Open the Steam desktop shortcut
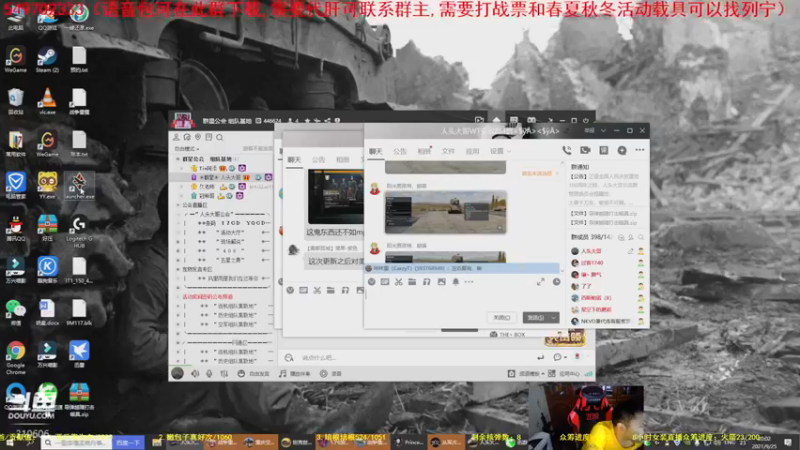800x450 pixels. [x=47, y=61]
